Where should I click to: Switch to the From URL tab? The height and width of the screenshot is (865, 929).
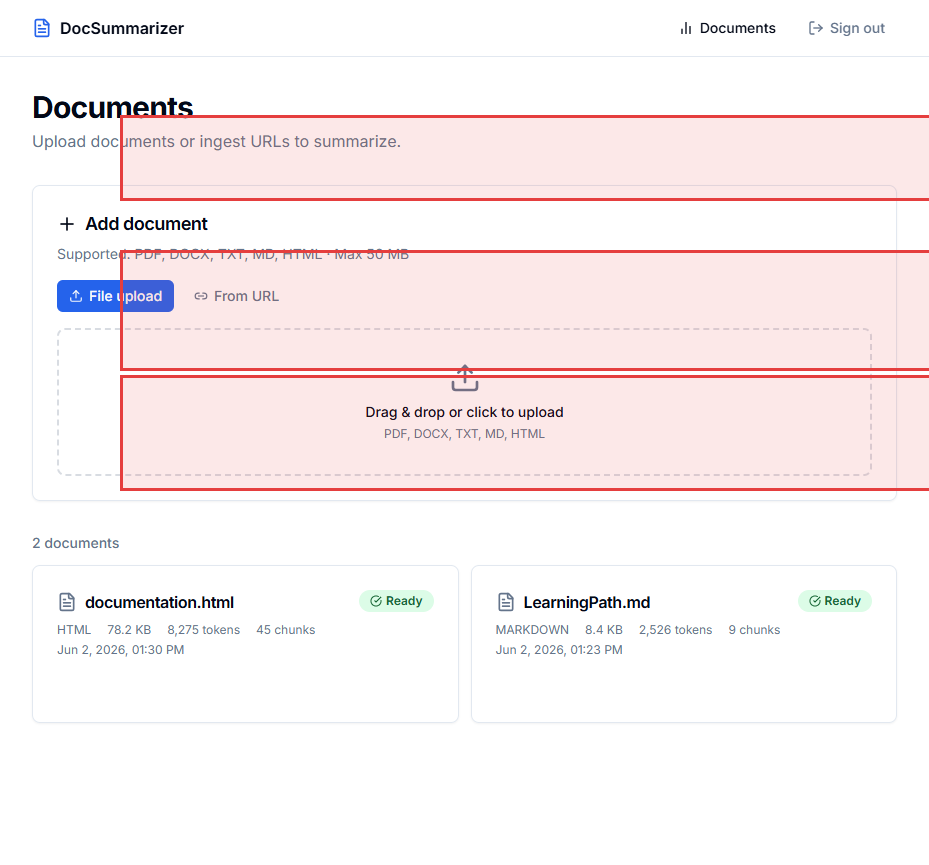coord(236,296)
